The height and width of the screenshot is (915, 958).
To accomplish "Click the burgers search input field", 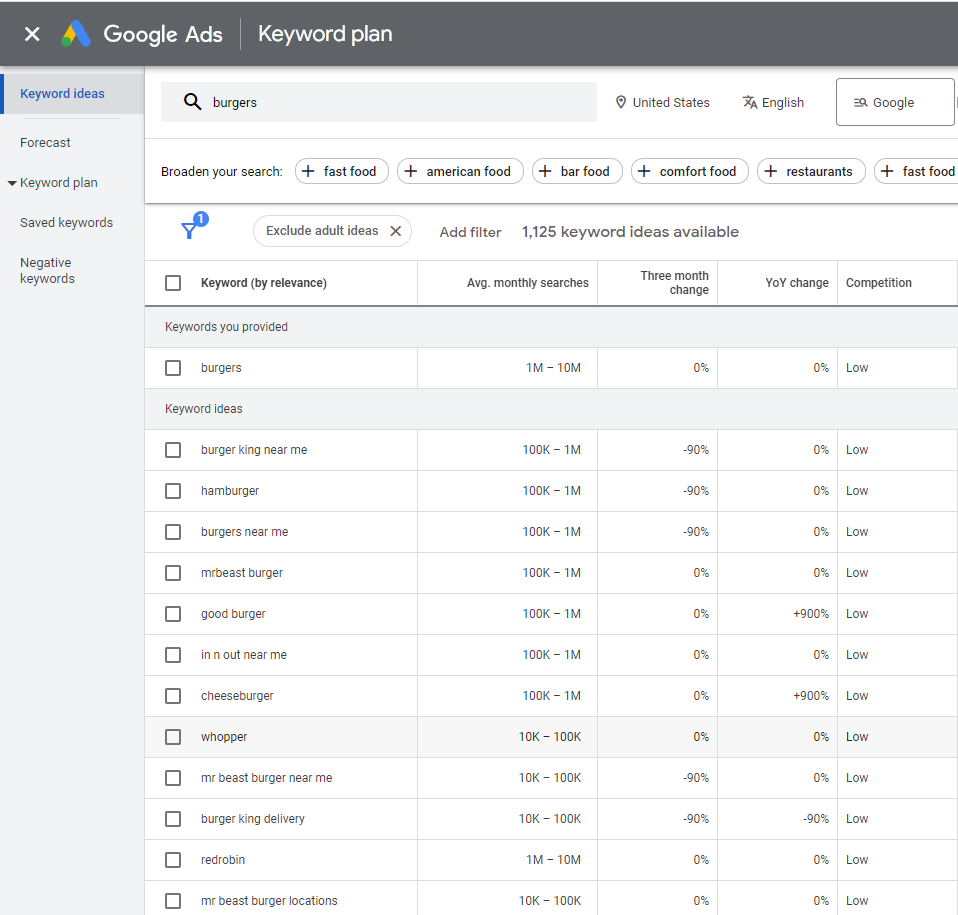I will click(400, 102).
